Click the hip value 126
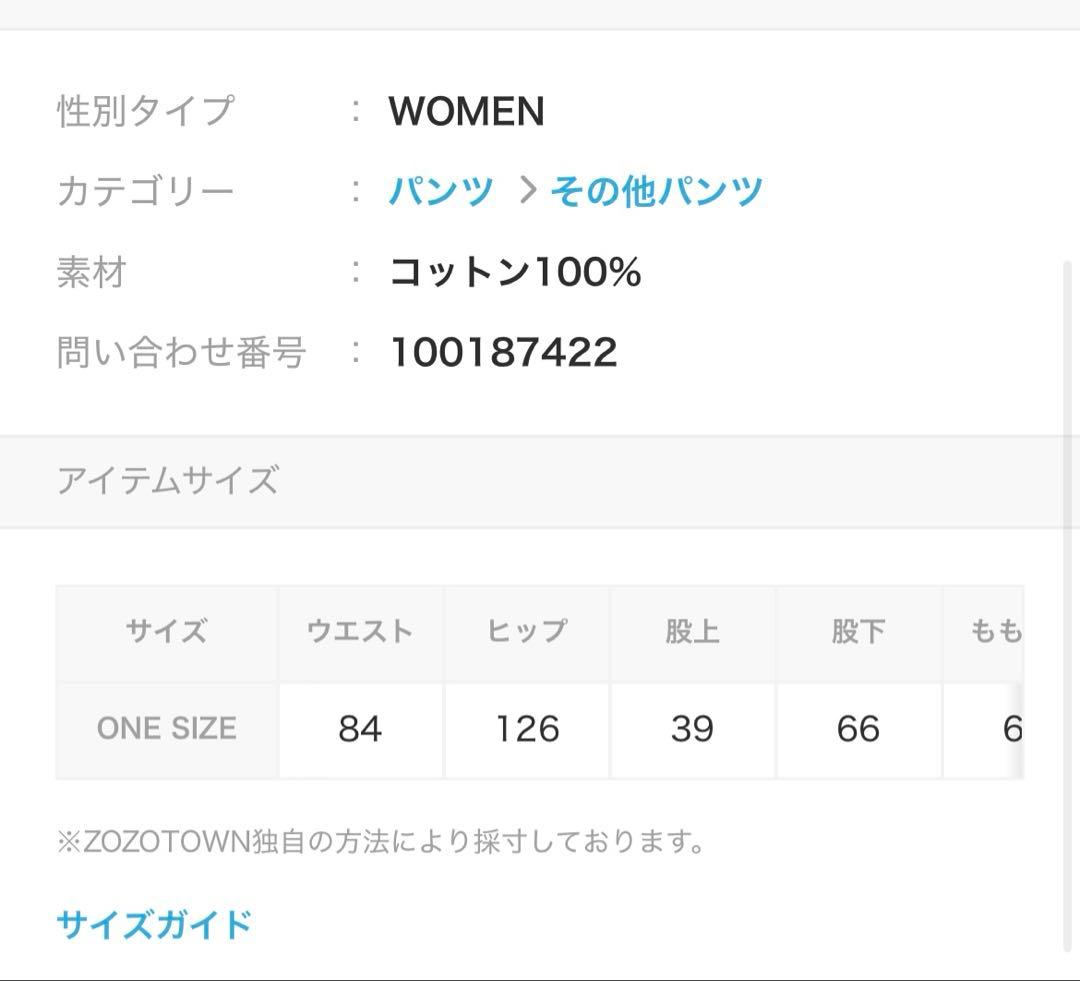Image resolution: width=1080 pixels, height=981 pixels. (527, 729)
